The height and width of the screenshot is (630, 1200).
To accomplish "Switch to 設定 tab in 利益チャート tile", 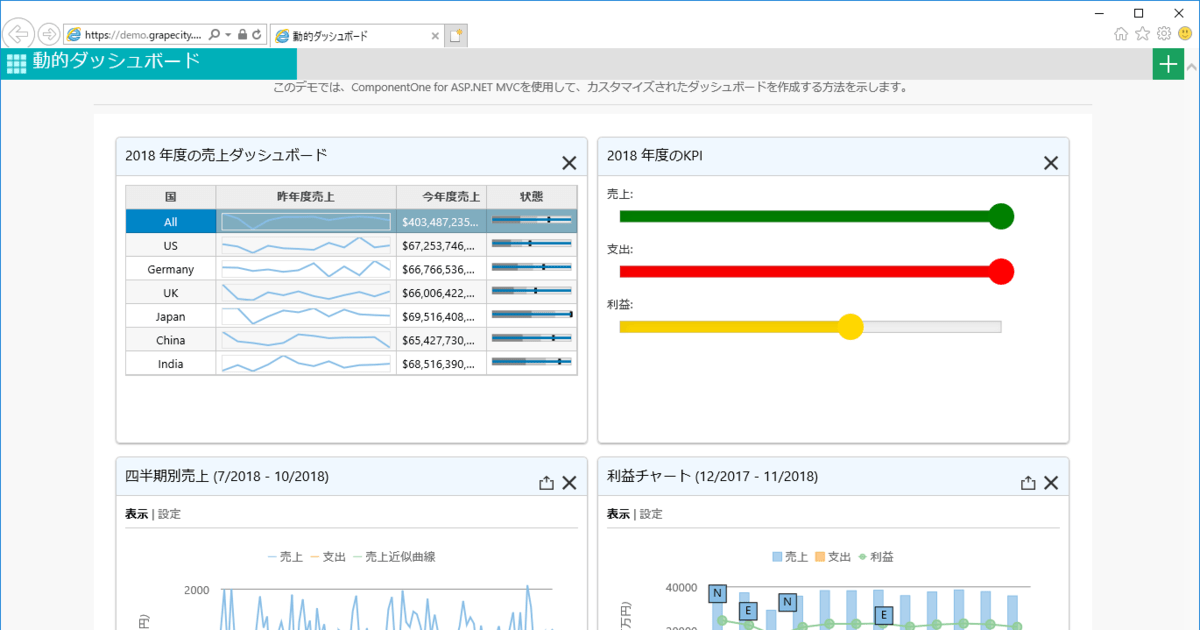I will coord(651,514).
